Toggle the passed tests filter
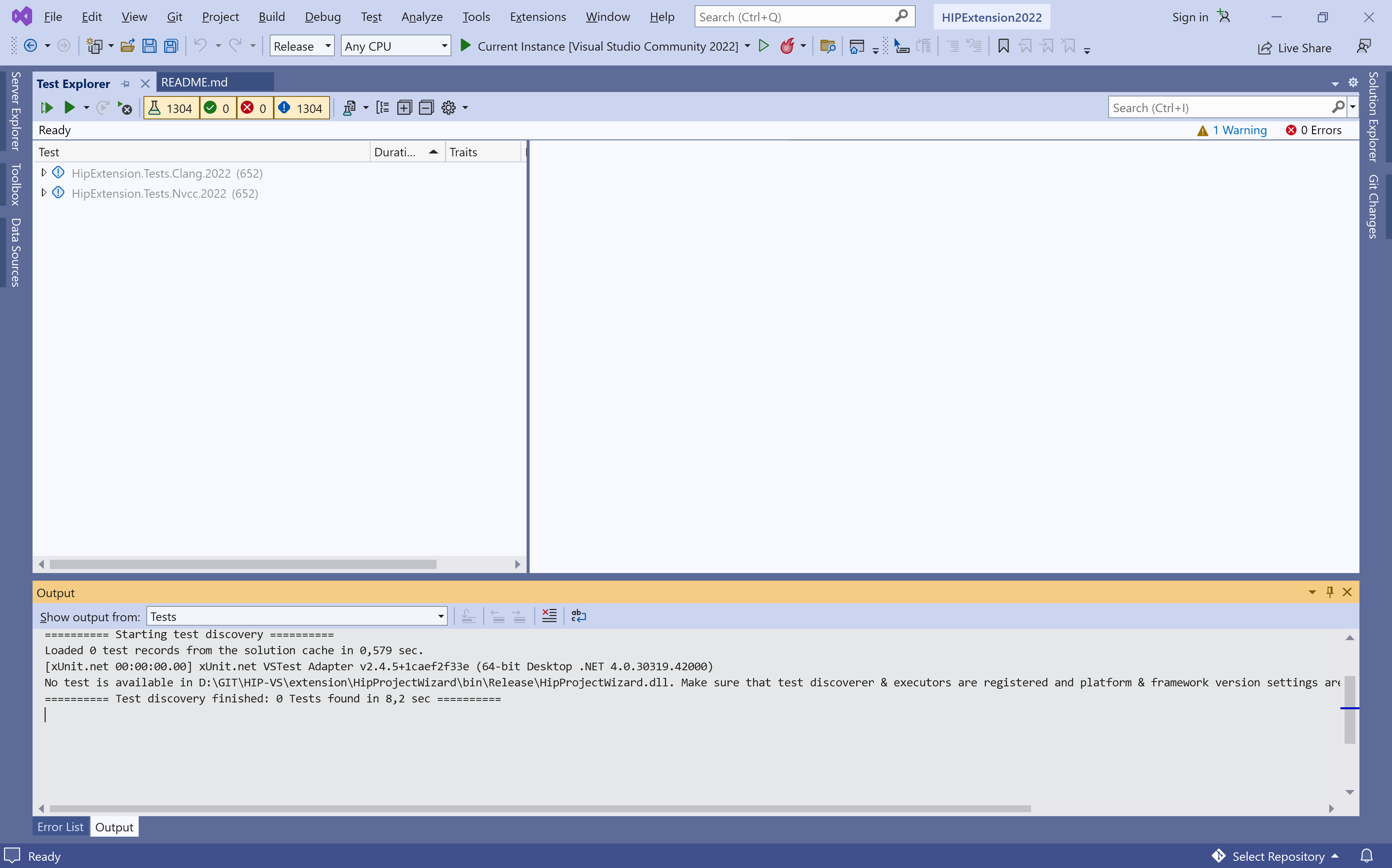 click(x=217, y=108)
